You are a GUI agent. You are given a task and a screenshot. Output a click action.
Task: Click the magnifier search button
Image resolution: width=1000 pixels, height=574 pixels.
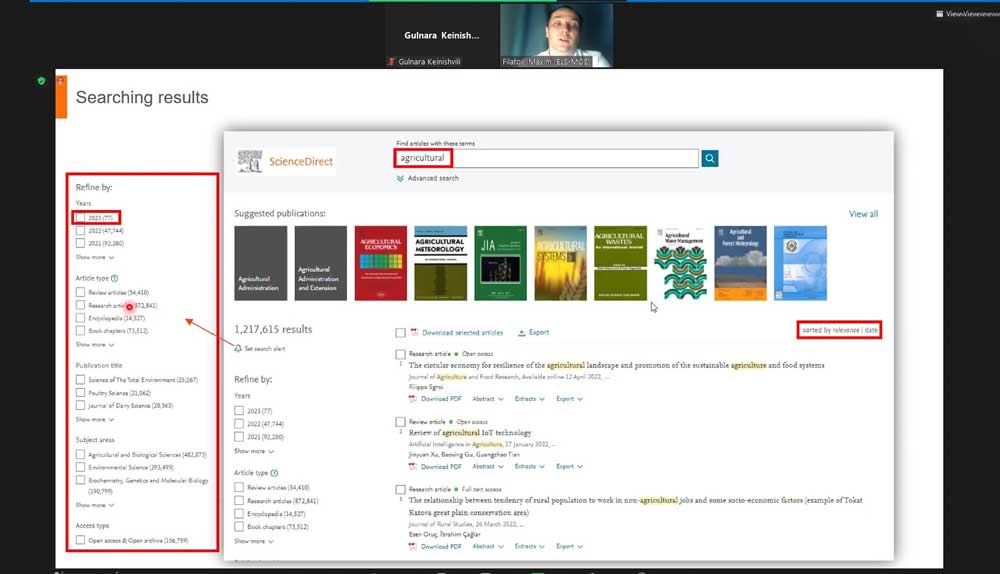click(x=710, y=158)
